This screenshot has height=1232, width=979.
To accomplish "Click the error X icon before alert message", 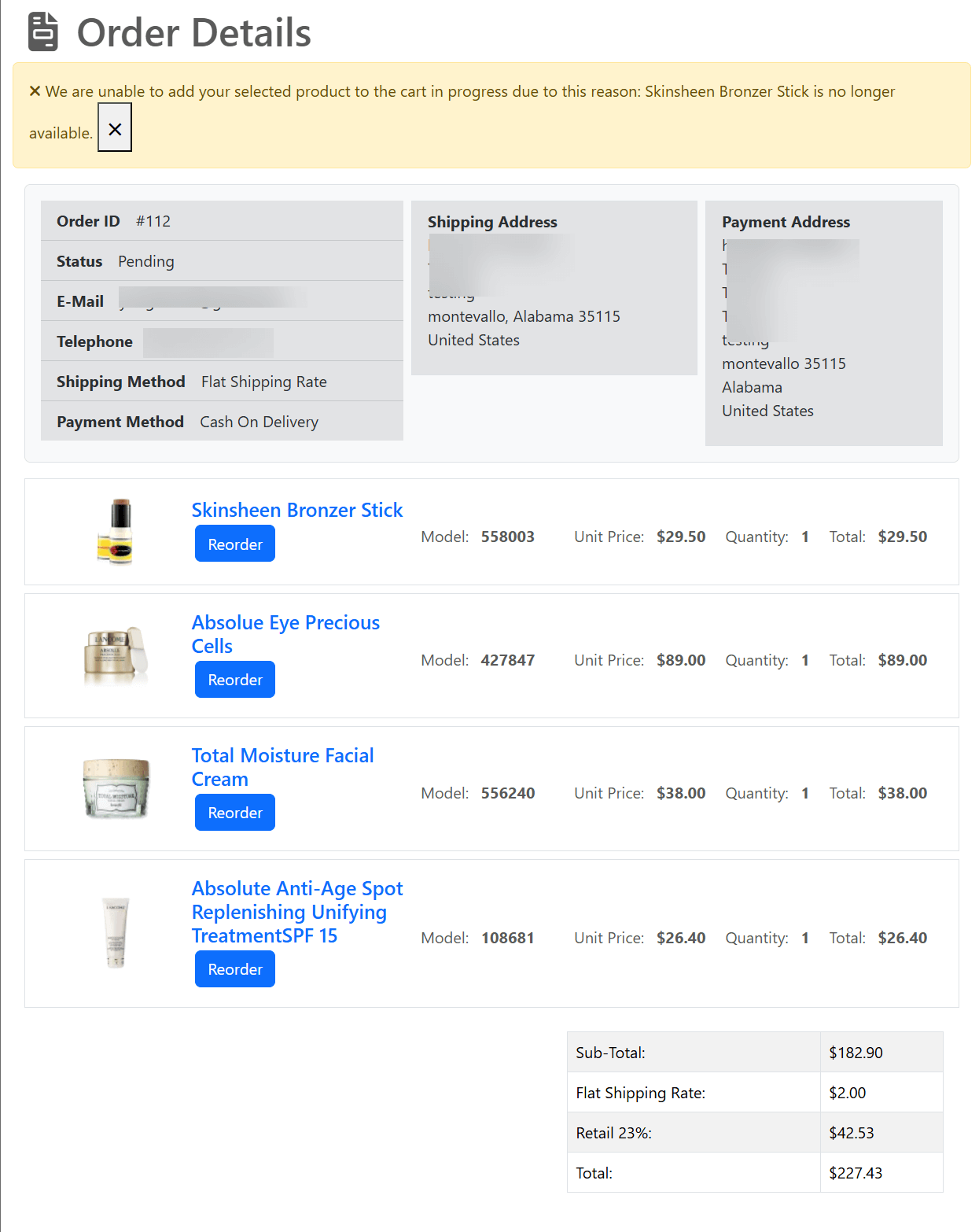I will point(35,91).
